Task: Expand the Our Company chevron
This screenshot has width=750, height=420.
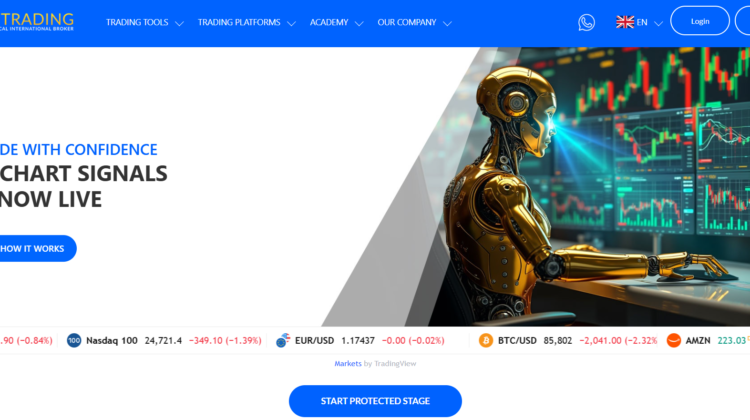Action: [x=447, y=23]
